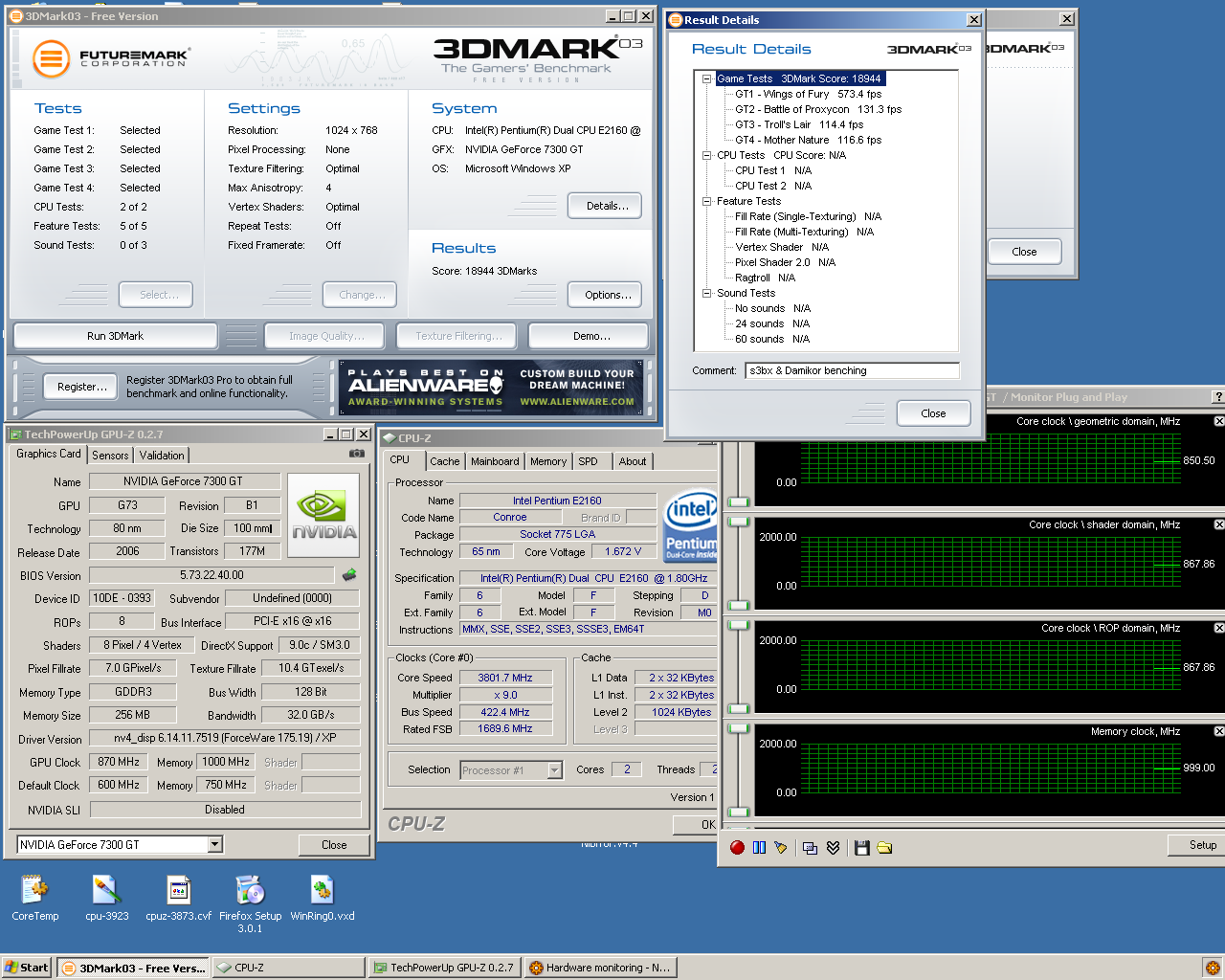
Task: Click the GPU-Z camera screenshot icon
Action: (356, 454)
